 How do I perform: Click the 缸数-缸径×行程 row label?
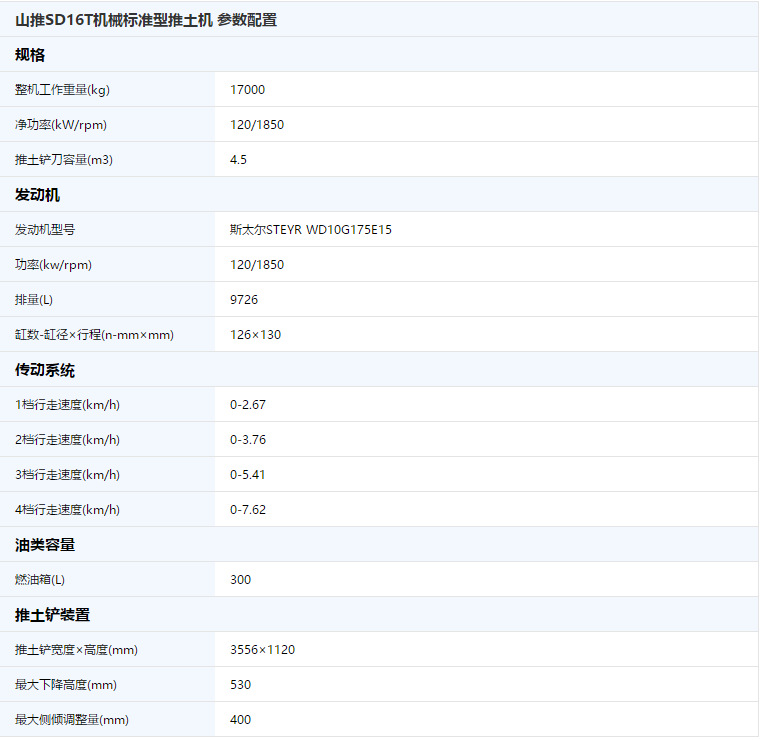(x=95, y=334)
